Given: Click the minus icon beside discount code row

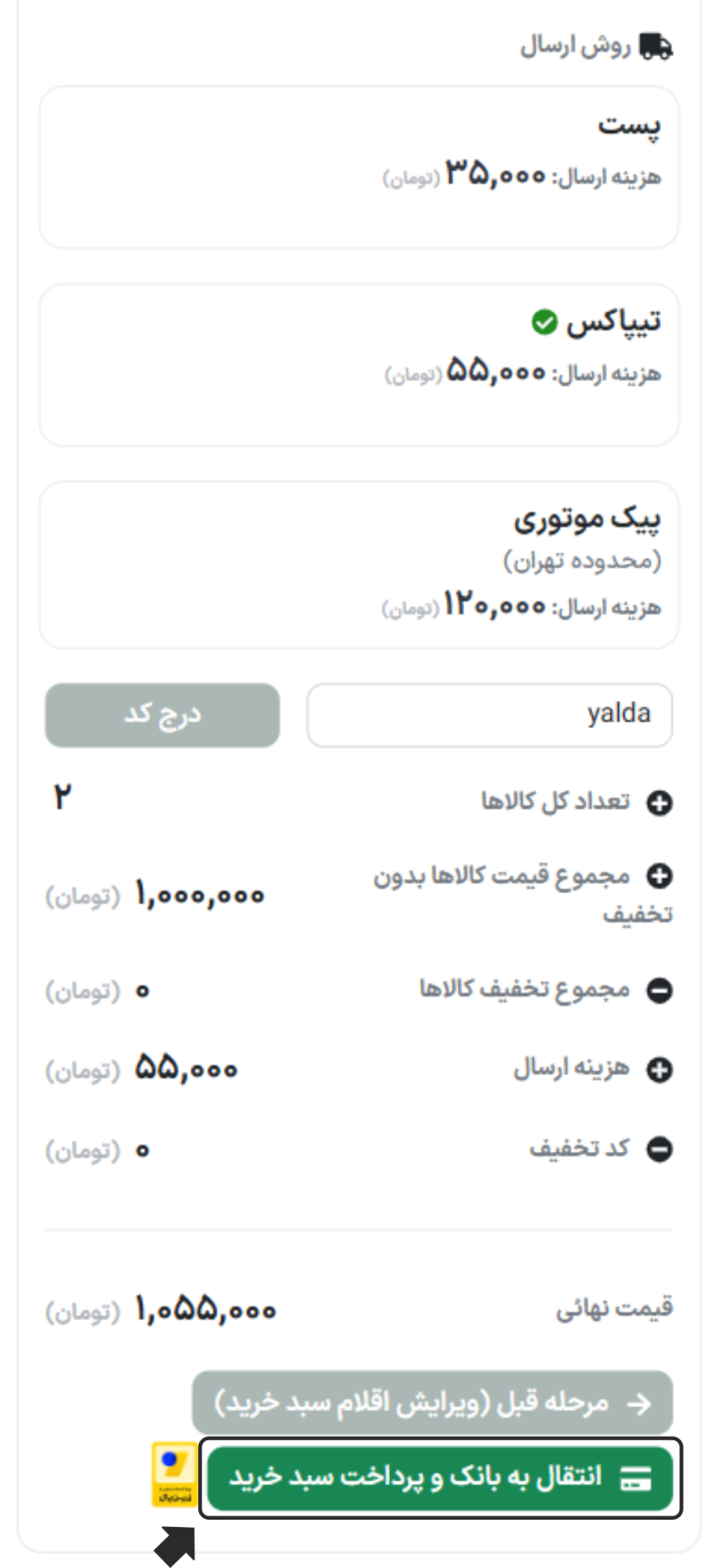Looking at the screenshot, I should [659, 1149].
